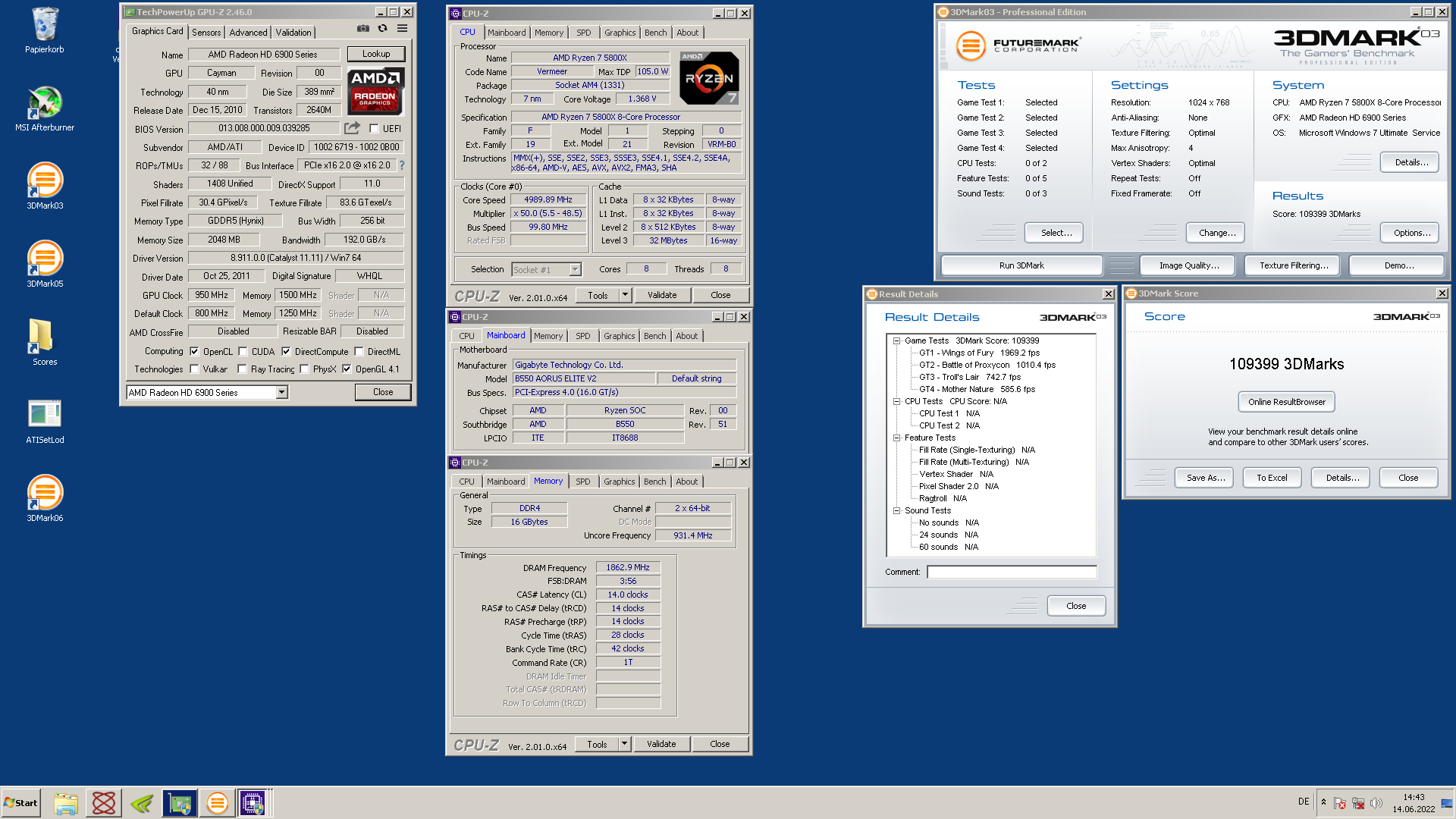The height and width of the screenshot is (819, 1456).
Task: Open volume speaker tray icon
Action: pyautogui.click(x=1376, y=803)
